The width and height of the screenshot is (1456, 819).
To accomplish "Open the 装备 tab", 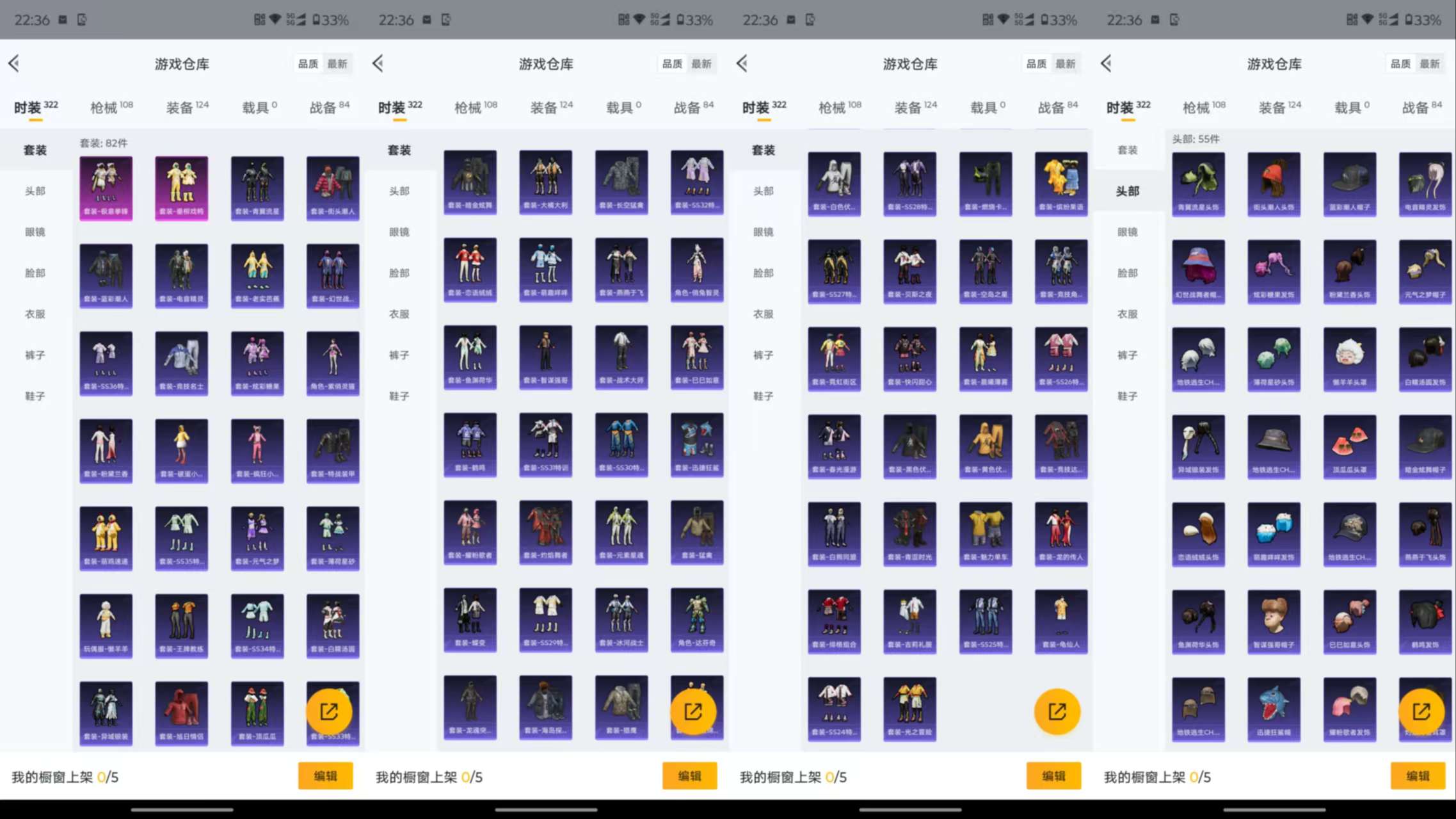I will coord(180,106).
